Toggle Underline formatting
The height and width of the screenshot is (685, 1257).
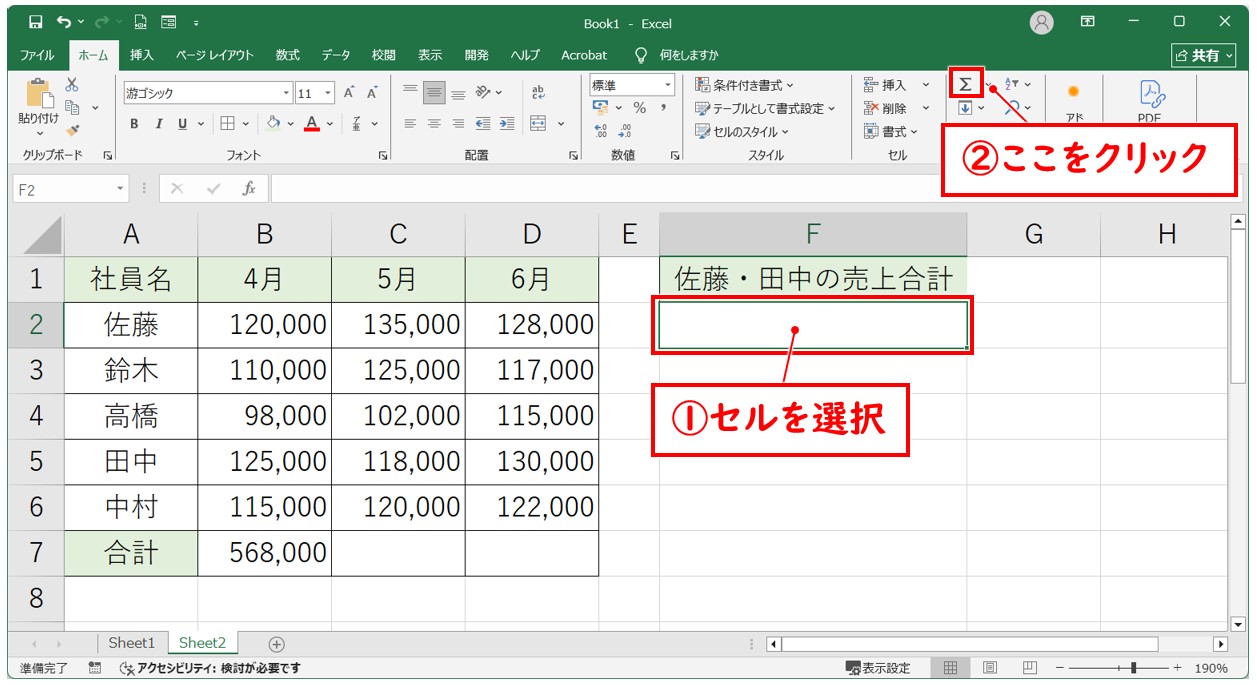[182, 124]
